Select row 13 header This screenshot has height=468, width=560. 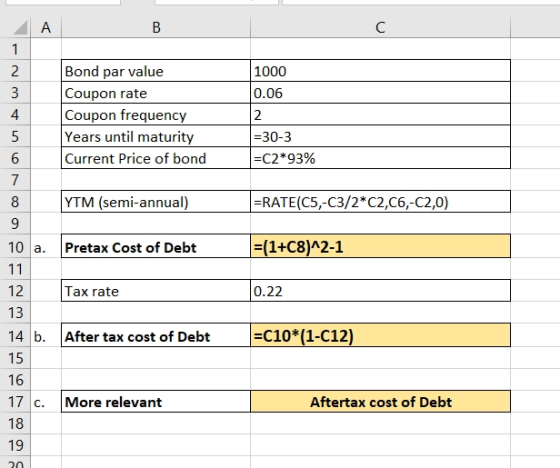15,312
